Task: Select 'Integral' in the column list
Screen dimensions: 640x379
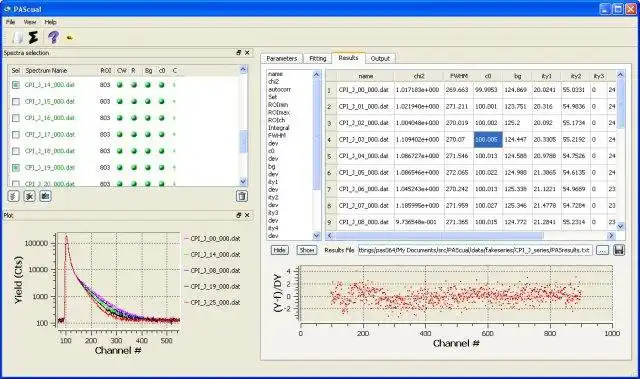Action: [x=278, y=128]
